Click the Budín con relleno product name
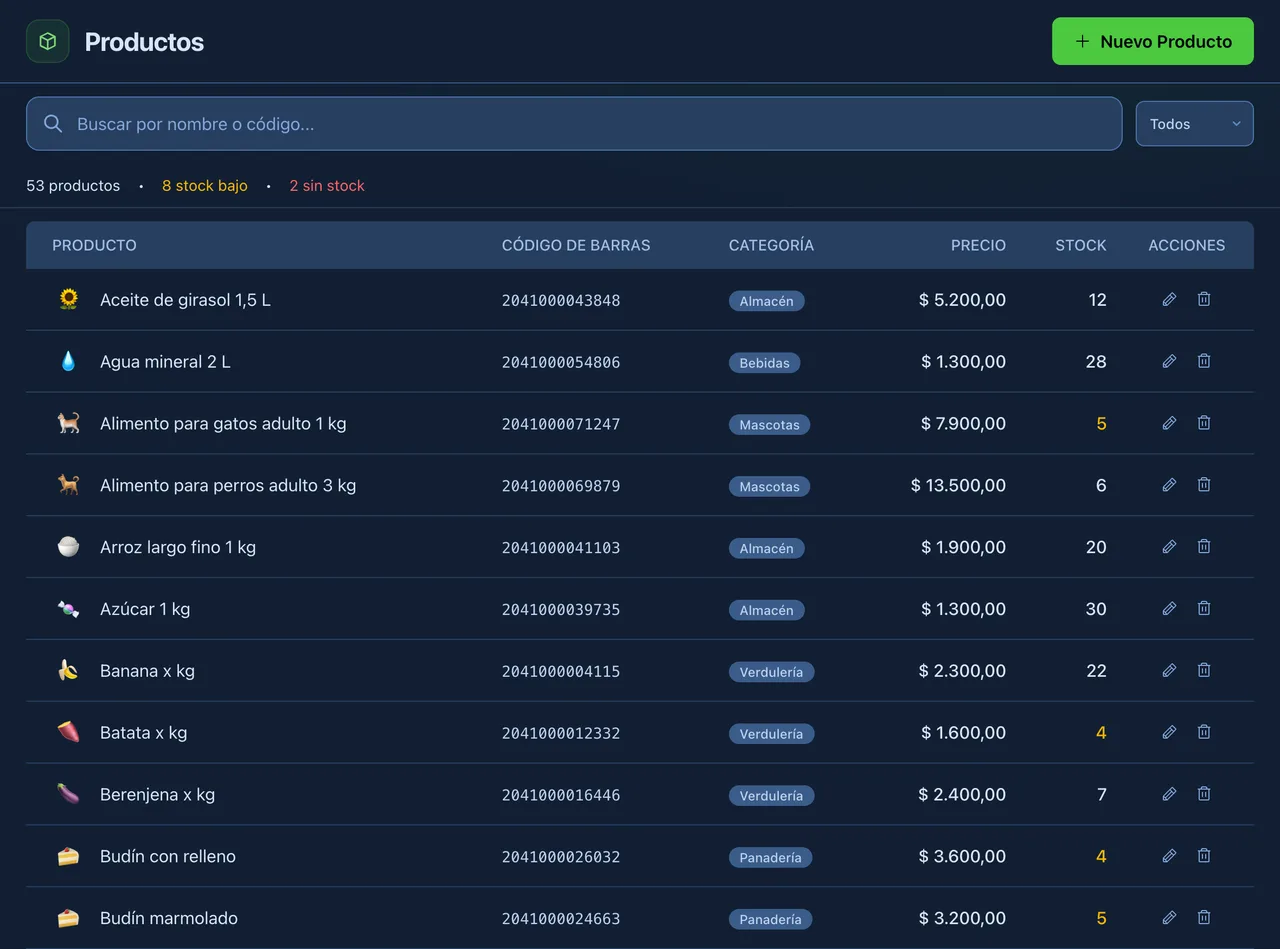 tap(168, 856)
